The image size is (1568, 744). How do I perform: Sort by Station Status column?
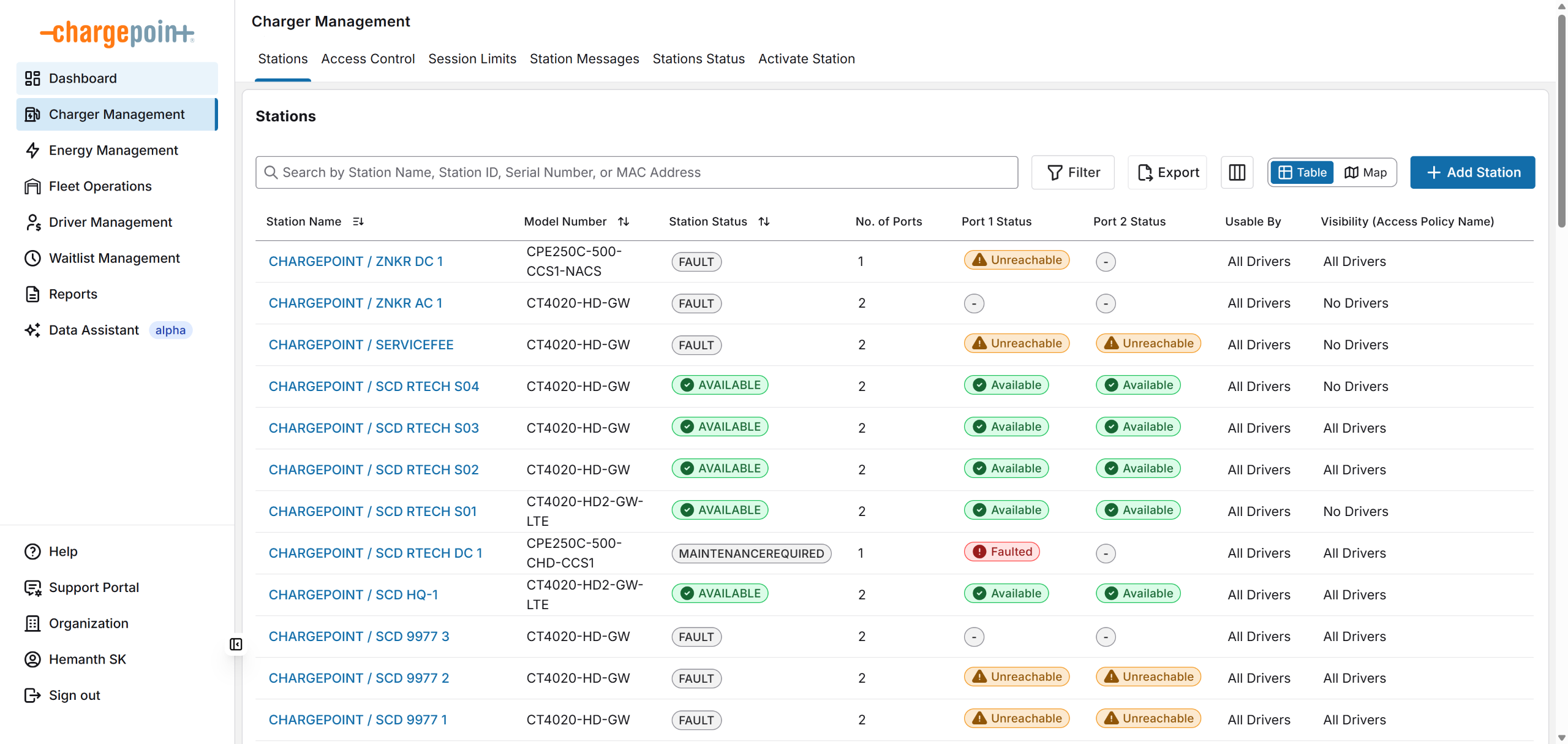coord(764,221)
